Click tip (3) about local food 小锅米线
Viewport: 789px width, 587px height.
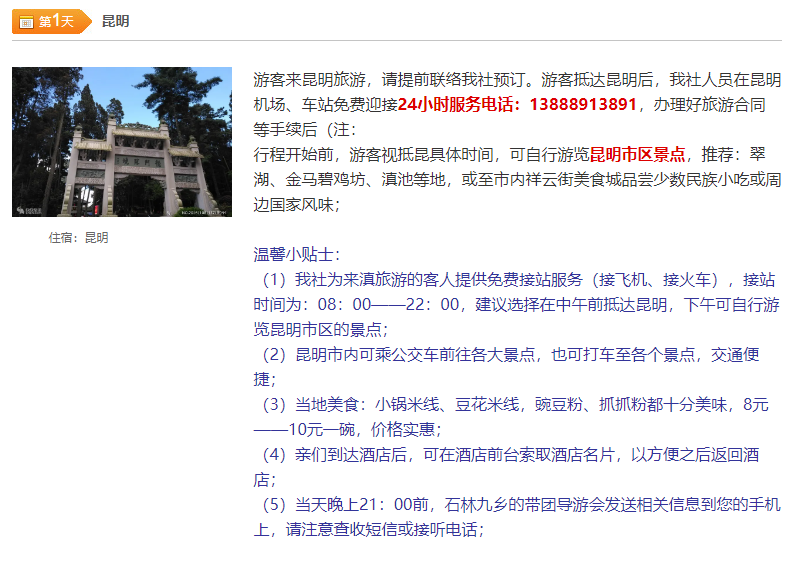click(x=511, y=417)
